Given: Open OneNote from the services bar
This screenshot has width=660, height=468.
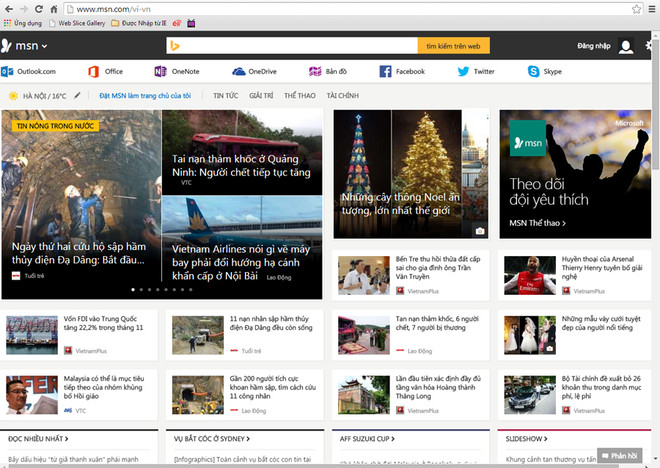Looking at the screenshot, I should (x=160, y=71).
